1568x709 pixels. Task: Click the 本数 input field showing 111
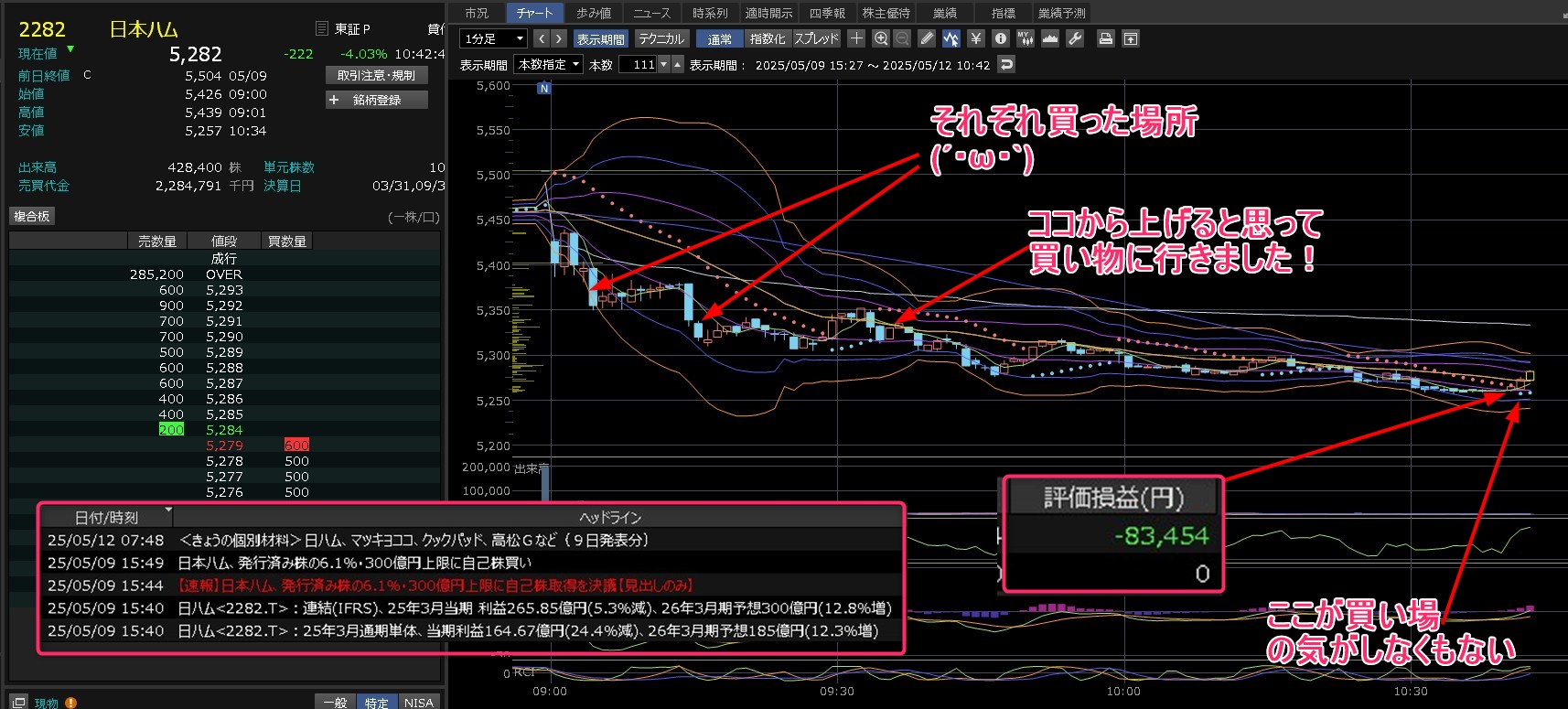tap(638, 64)
